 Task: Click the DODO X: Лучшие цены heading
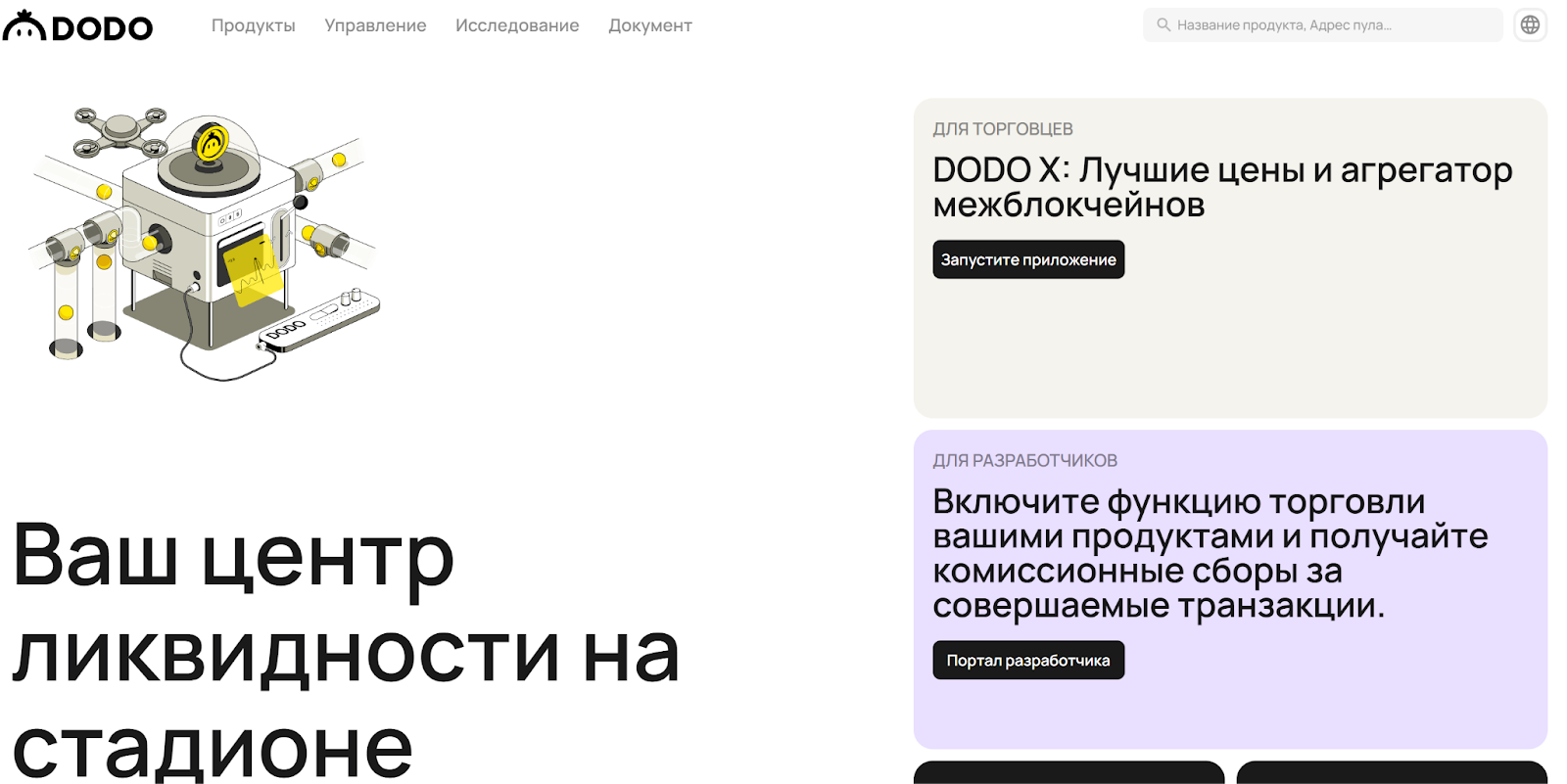click(x=1222, y=187)
